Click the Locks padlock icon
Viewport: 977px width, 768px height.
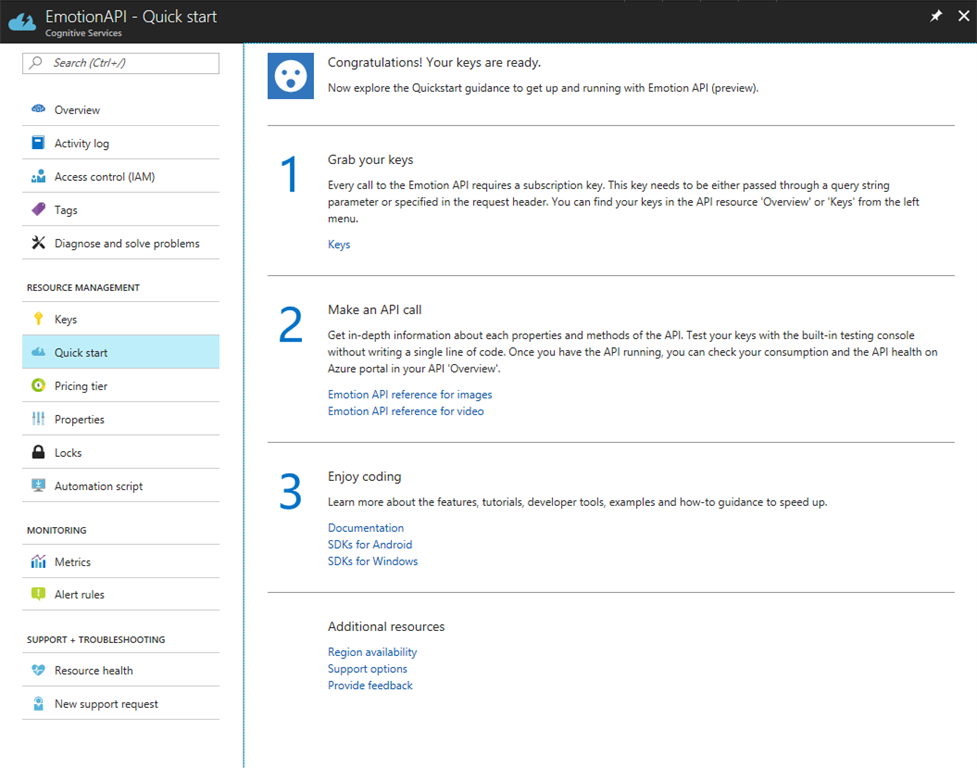point(38,453)
